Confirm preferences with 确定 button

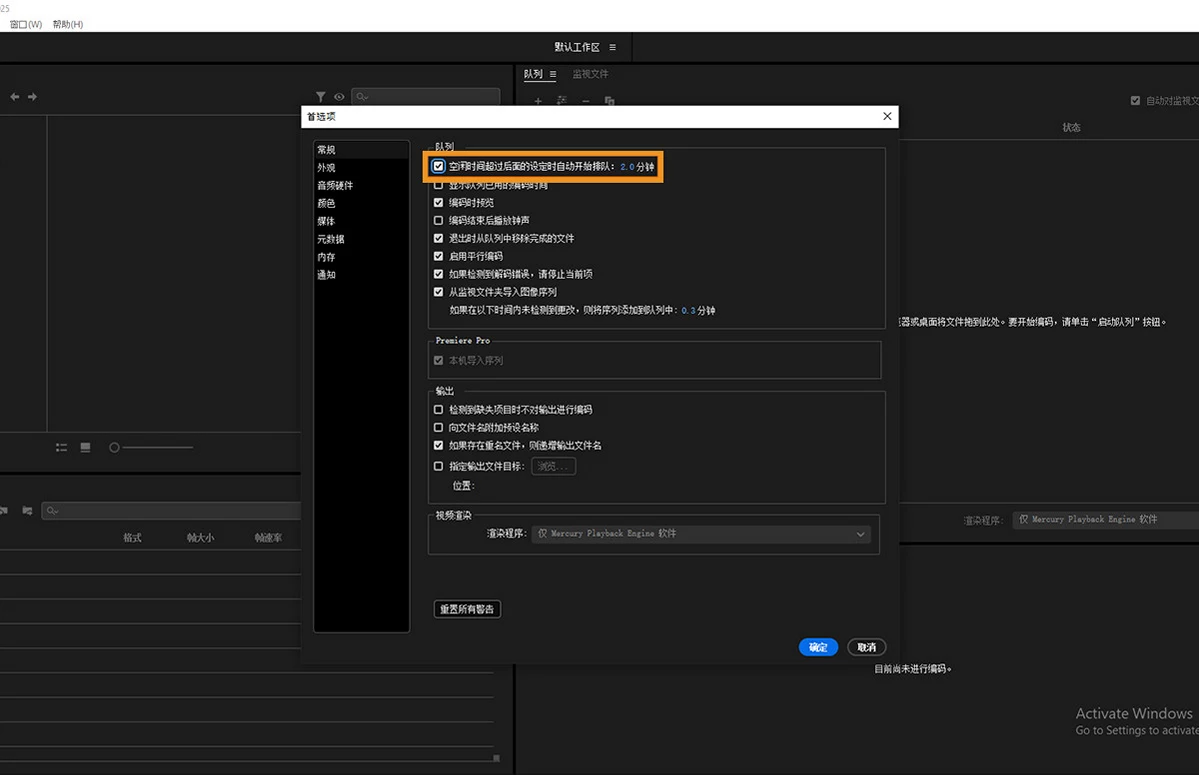point(818,647)
